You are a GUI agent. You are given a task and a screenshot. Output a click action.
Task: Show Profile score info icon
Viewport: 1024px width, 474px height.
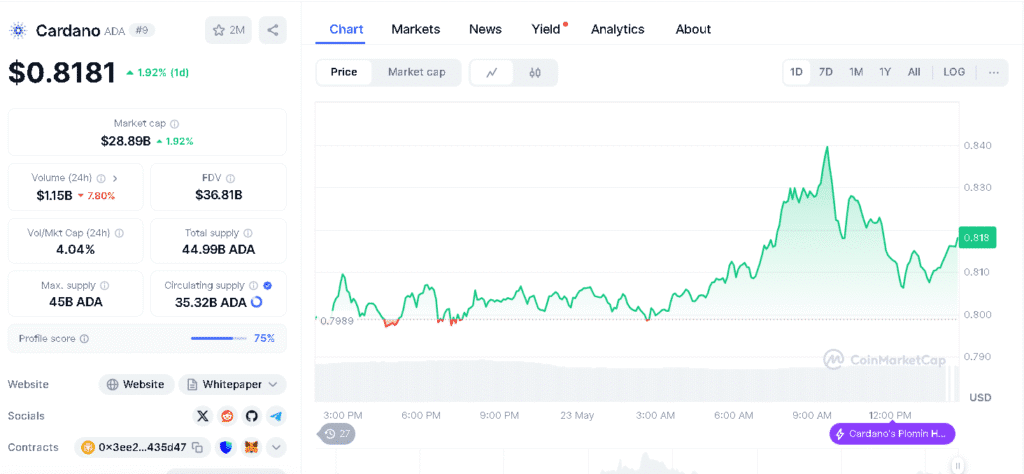point(85,339)
